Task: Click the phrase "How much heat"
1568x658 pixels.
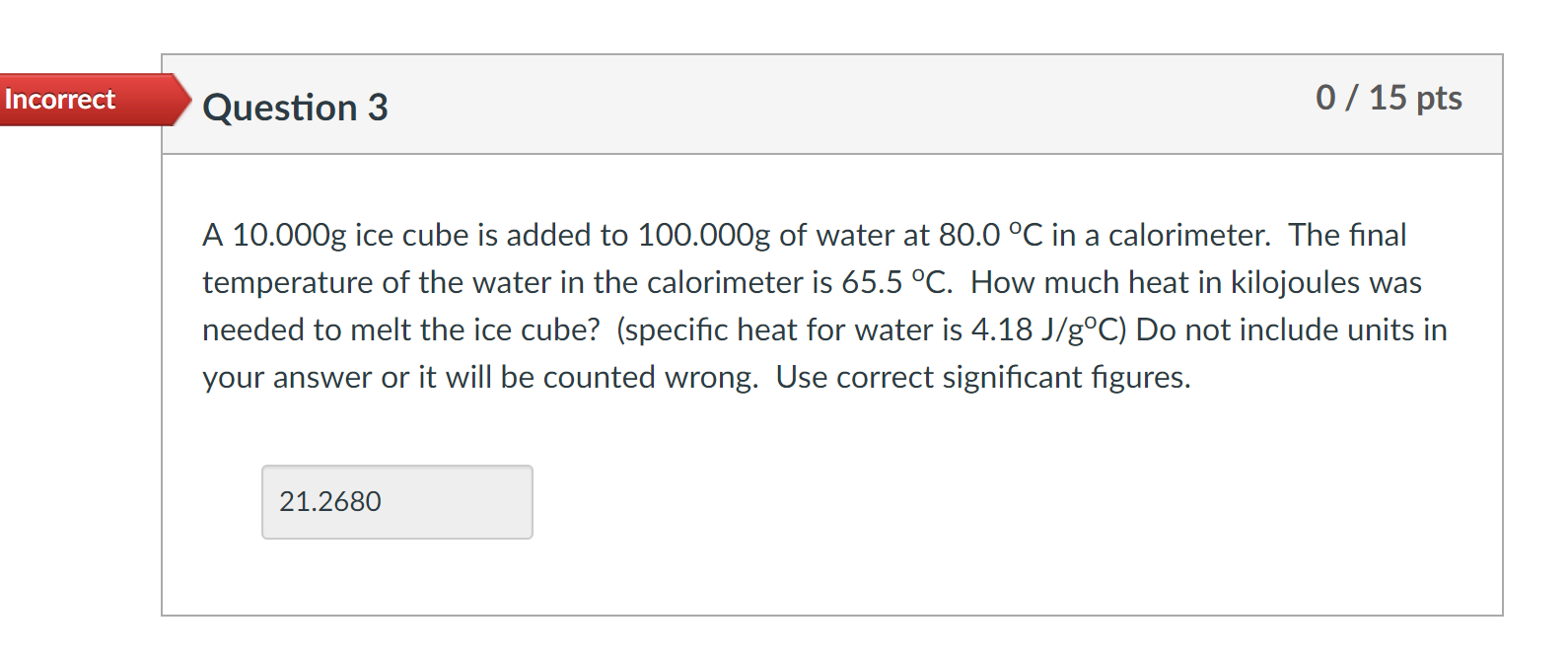Action: tap(1079, 282)
